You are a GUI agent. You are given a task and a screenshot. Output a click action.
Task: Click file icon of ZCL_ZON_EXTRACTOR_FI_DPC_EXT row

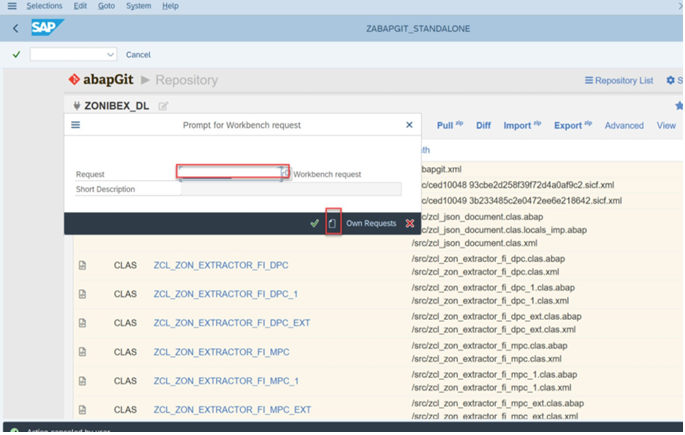point(82,323)
